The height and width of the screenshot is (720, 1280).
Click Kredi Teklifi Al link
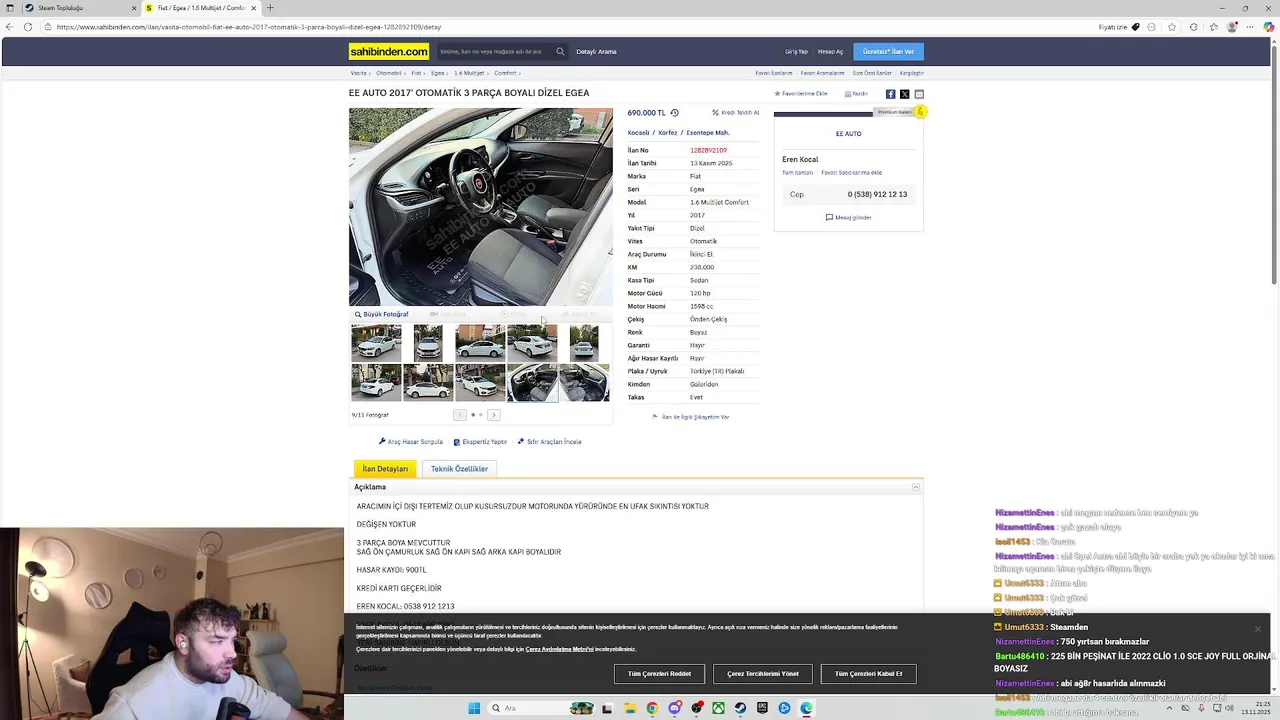(736, 113)
